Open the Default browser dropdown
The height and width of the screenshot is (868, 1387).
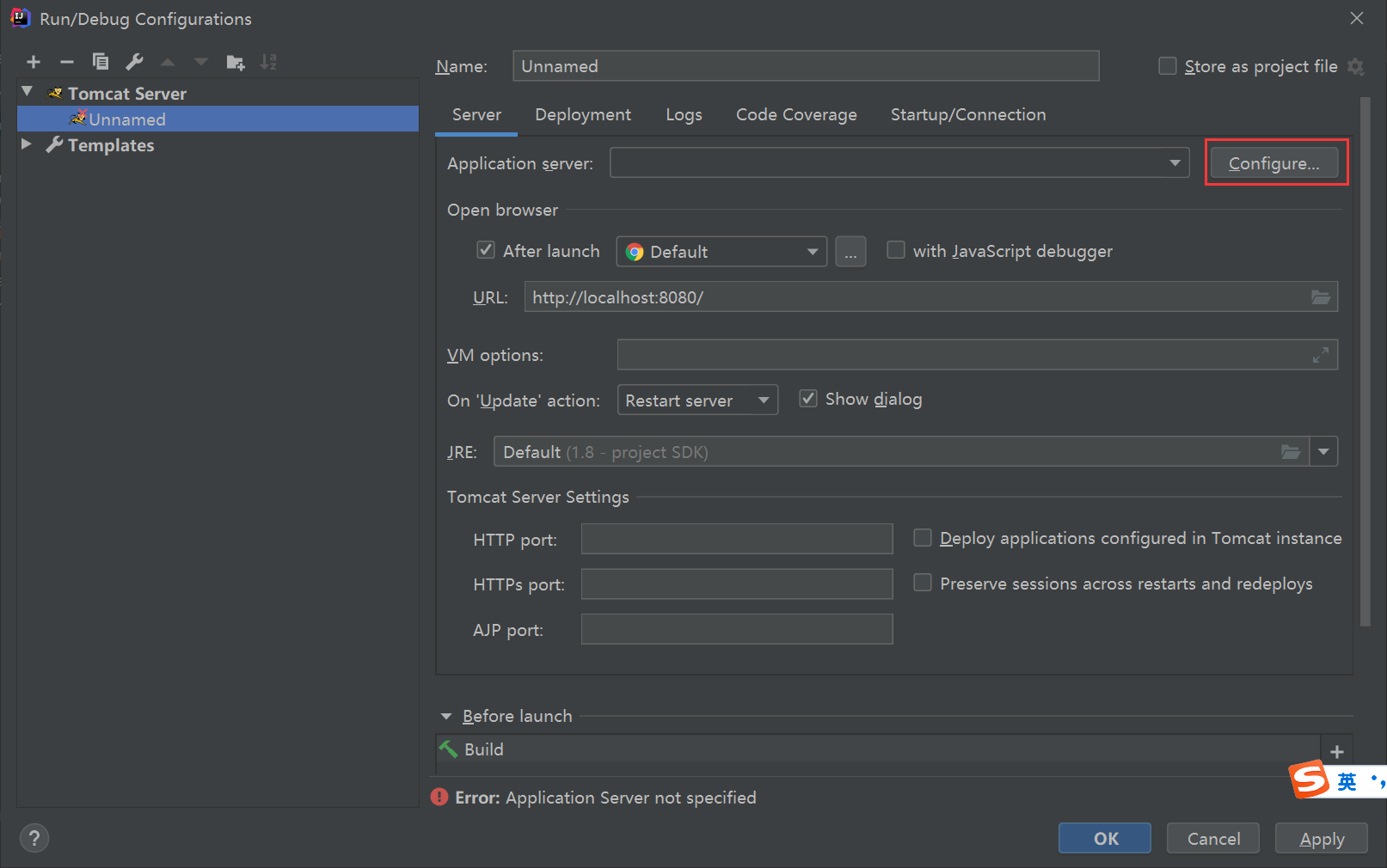coord(721,252)
